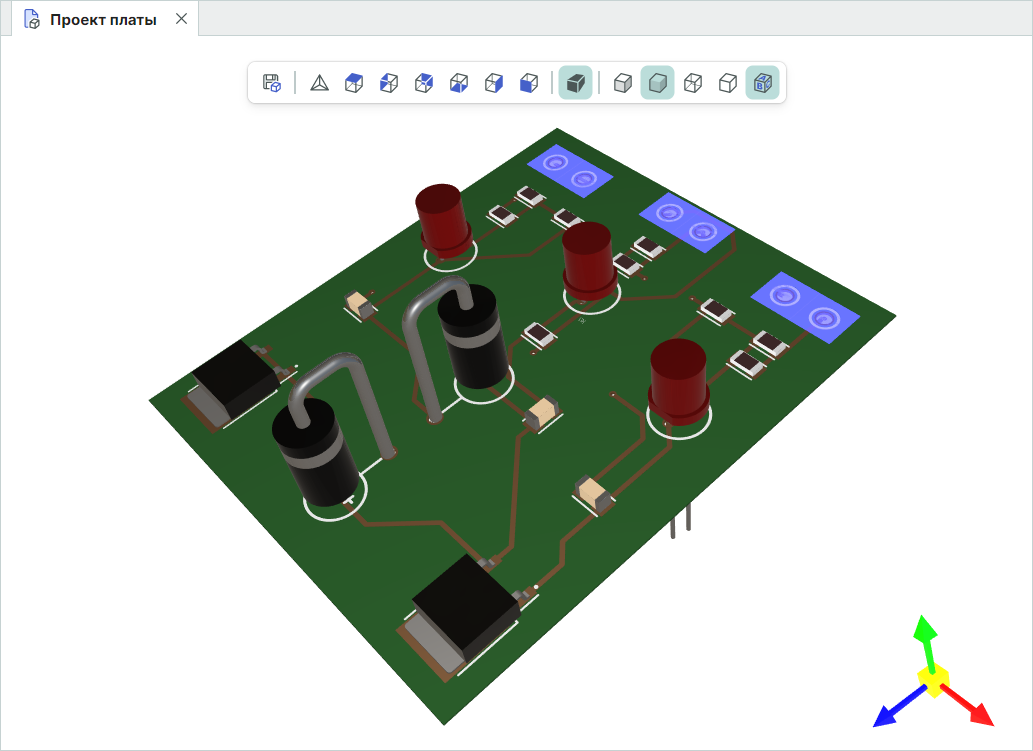This screenshot has width=1033, height=751.
Task: Toggle the dark cube perspective mode
Action: (575, 83)
